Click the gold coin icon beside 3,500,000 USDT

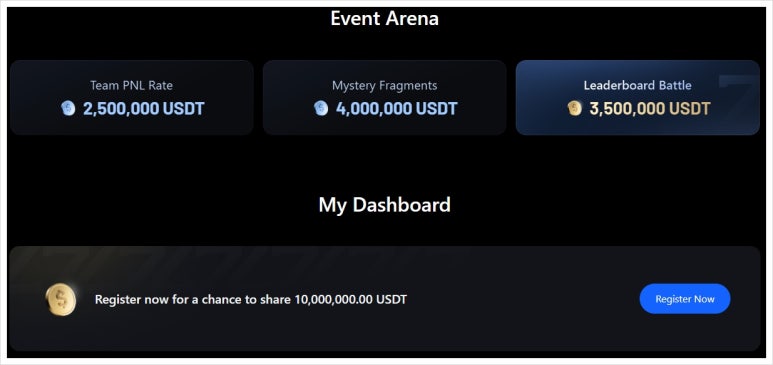coord(574,108)
